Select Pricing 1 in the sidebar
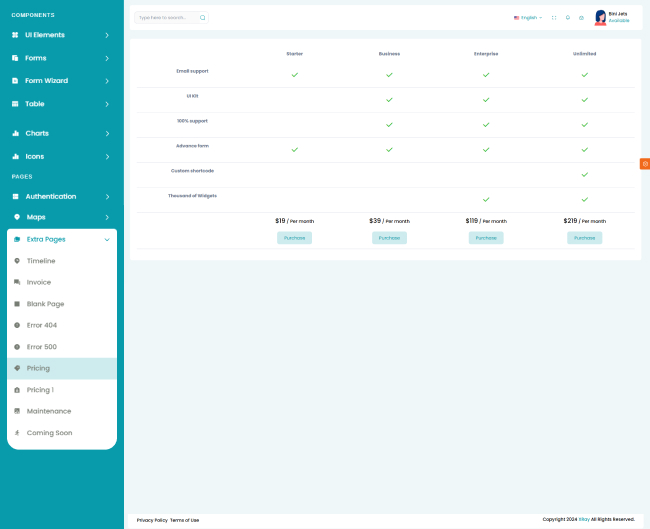The width and height of the screenshot is (650, 529). (x=40, y=390)
